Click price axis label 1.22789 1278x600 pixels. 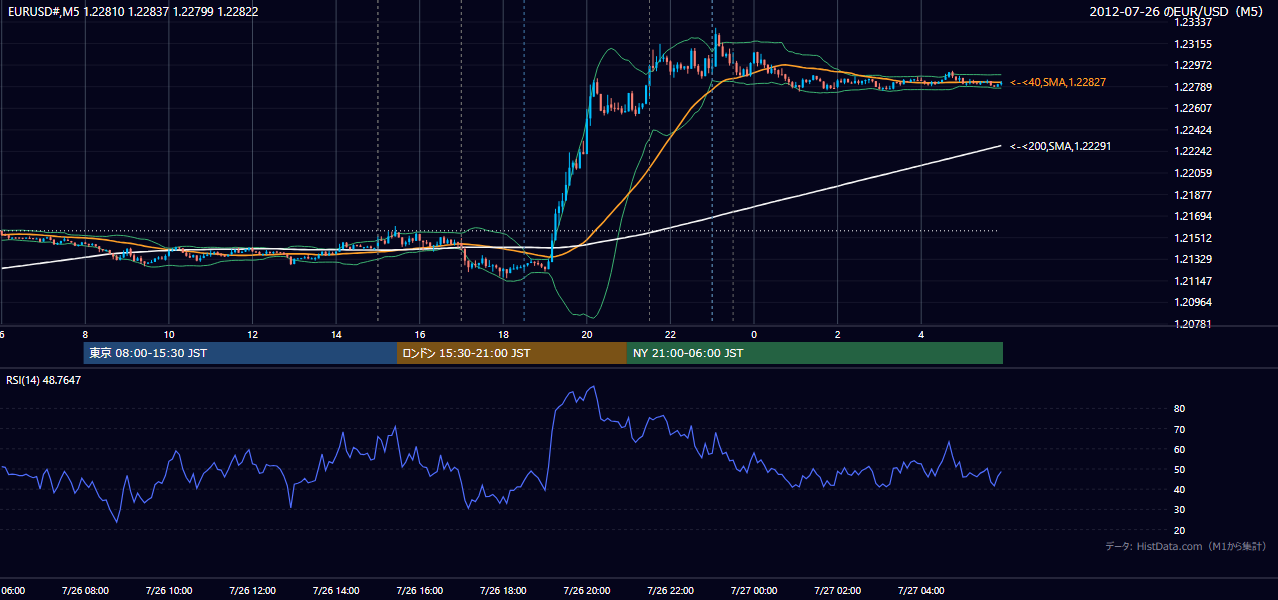click(1193, 87)
